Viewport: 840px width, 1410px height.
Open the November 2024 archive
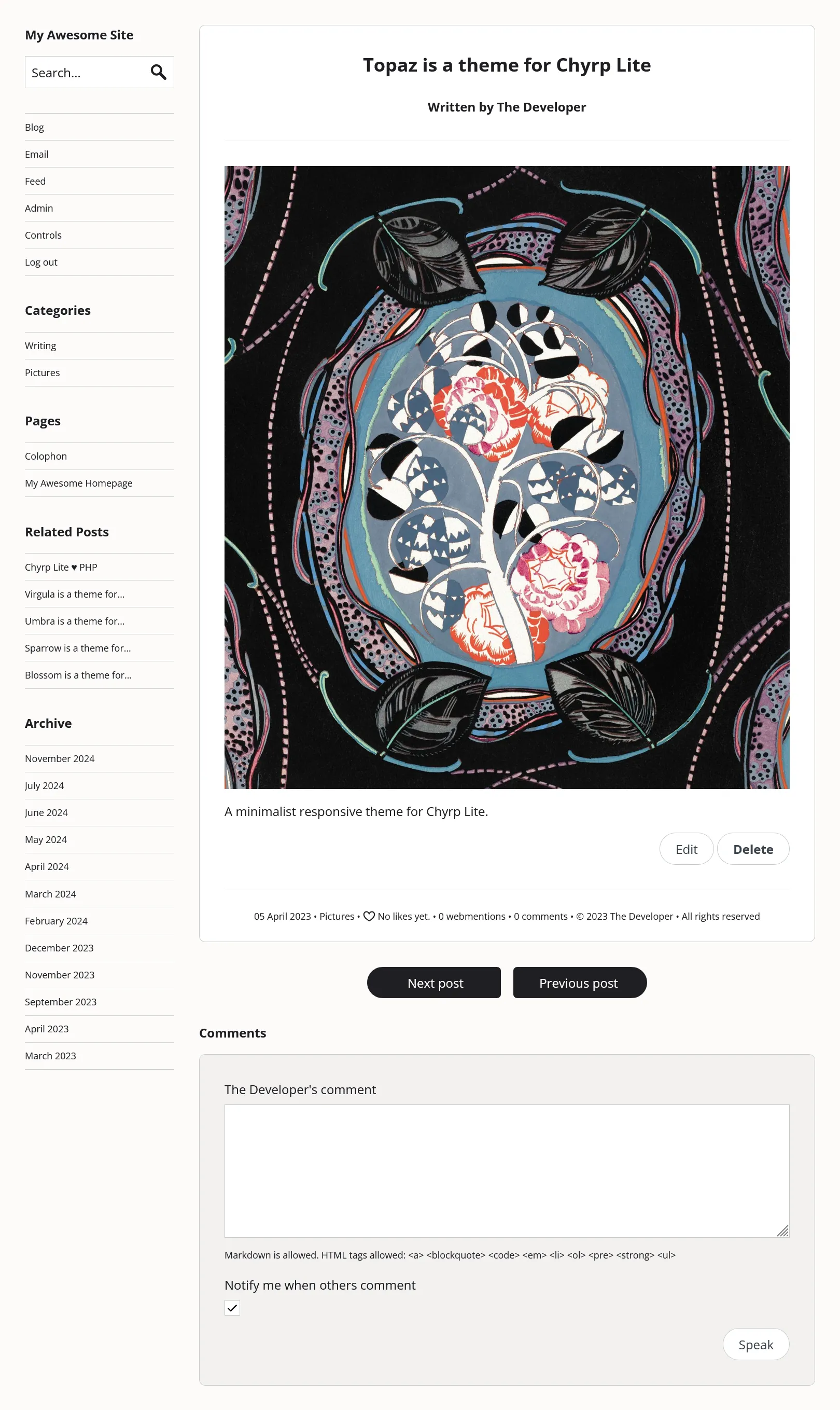[60, 759]
